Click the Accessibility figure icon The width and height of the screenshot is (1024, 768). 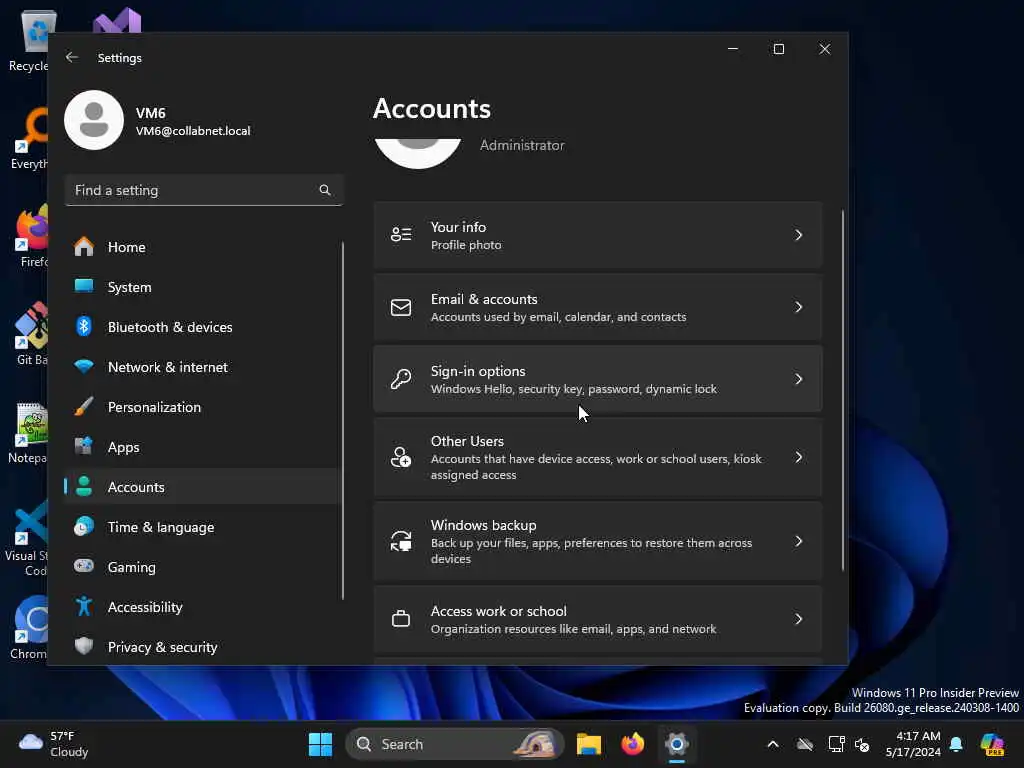click(84, 607)
